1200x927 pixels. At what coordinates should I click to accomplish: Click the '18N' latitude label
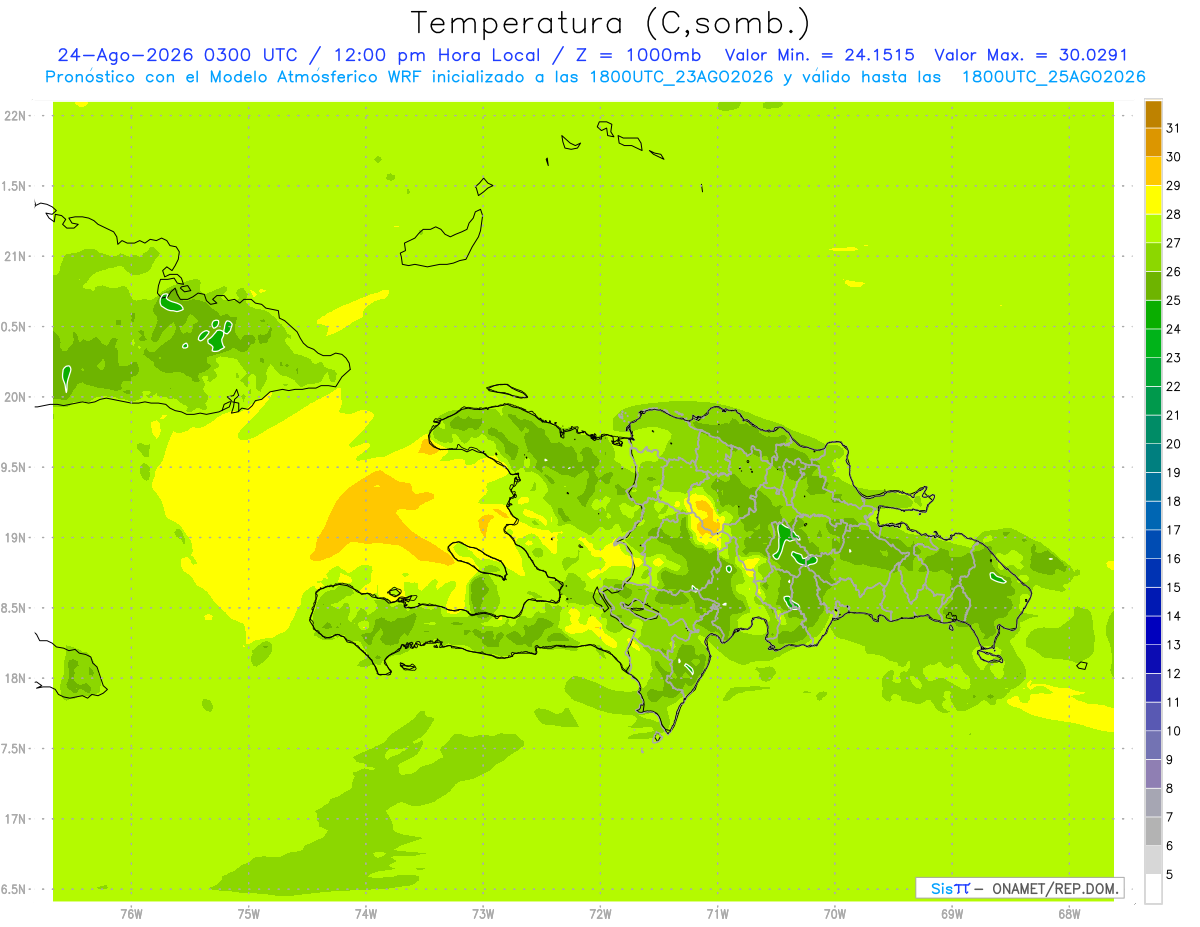[16, 679]
